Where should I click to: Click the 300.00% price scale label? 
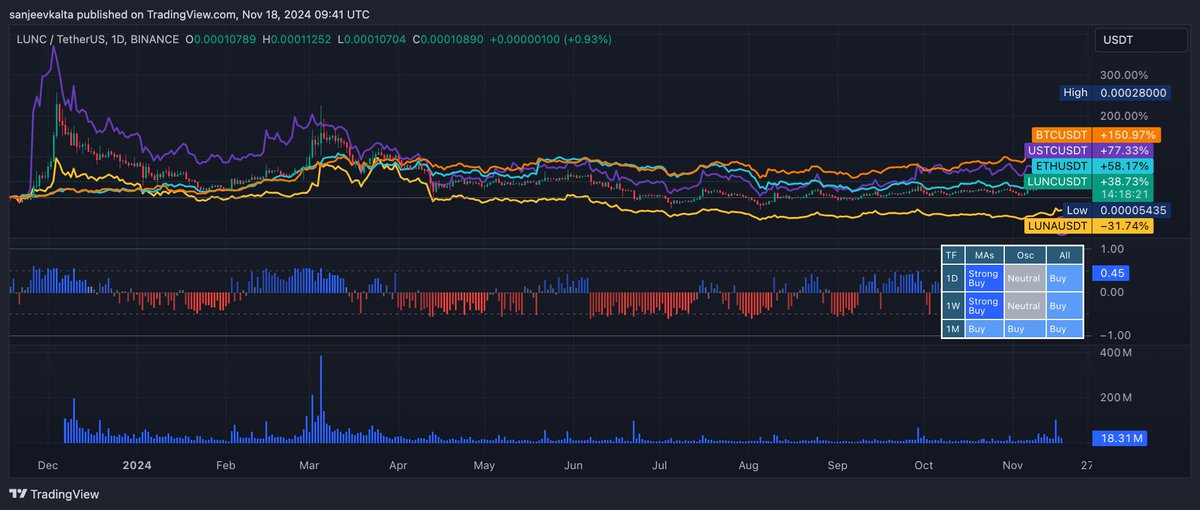tap(1123, 75)
